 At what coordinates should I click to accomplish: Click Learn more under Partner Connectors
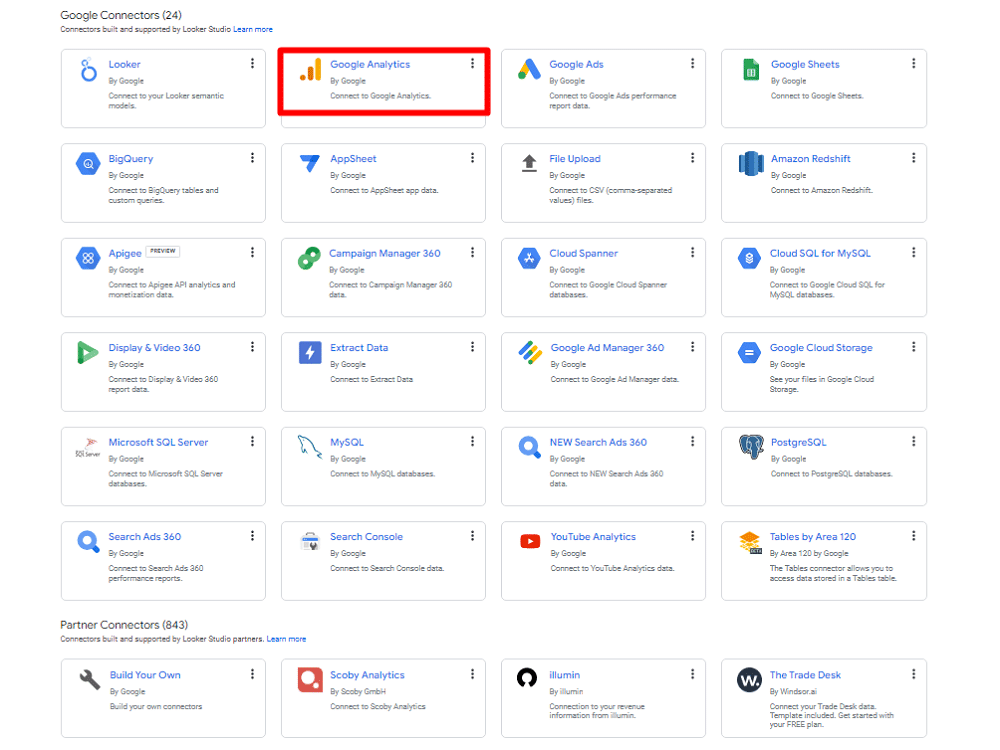[287, 638]
